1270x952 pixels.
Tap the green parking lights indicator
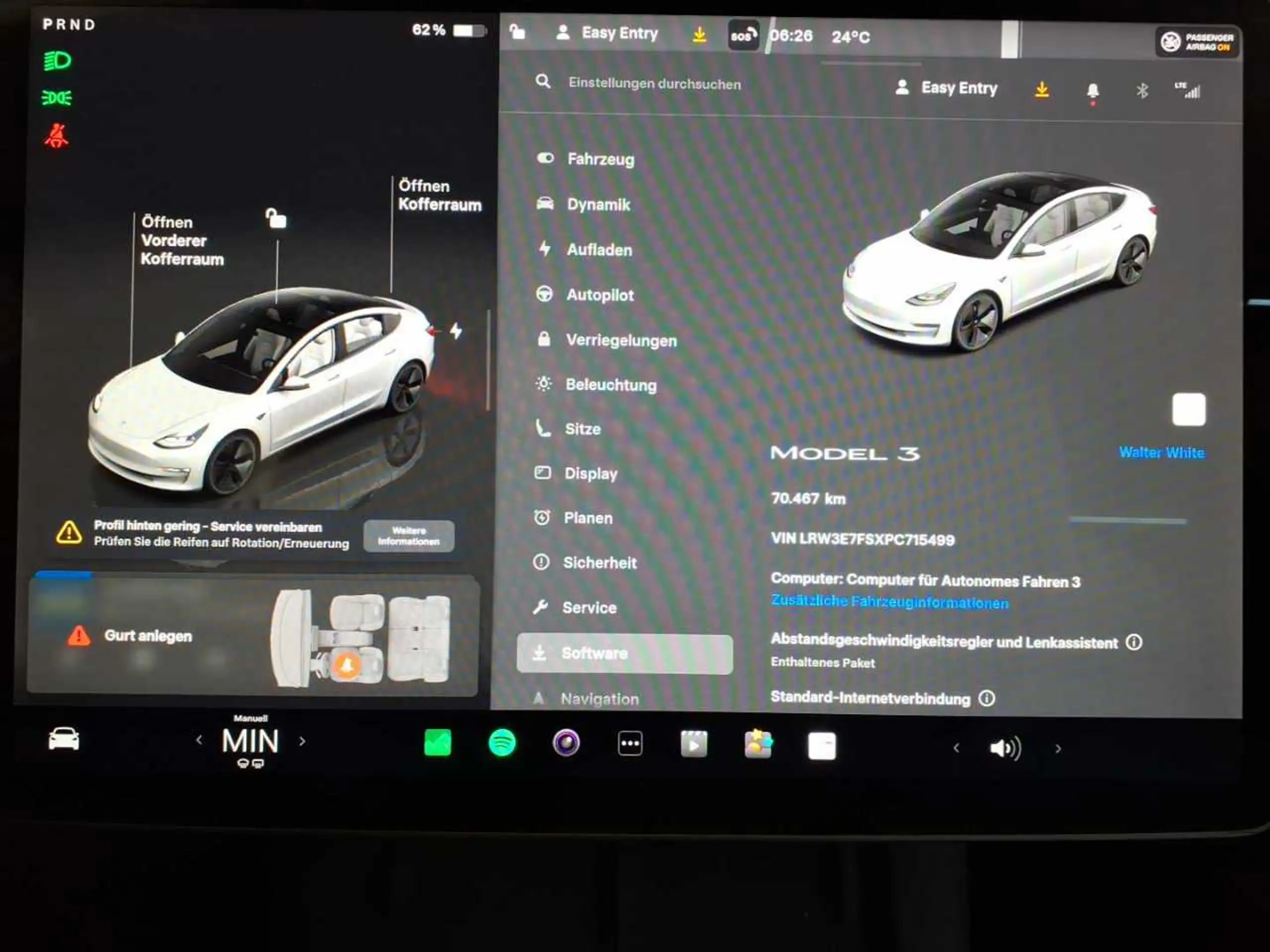point(57,98)
